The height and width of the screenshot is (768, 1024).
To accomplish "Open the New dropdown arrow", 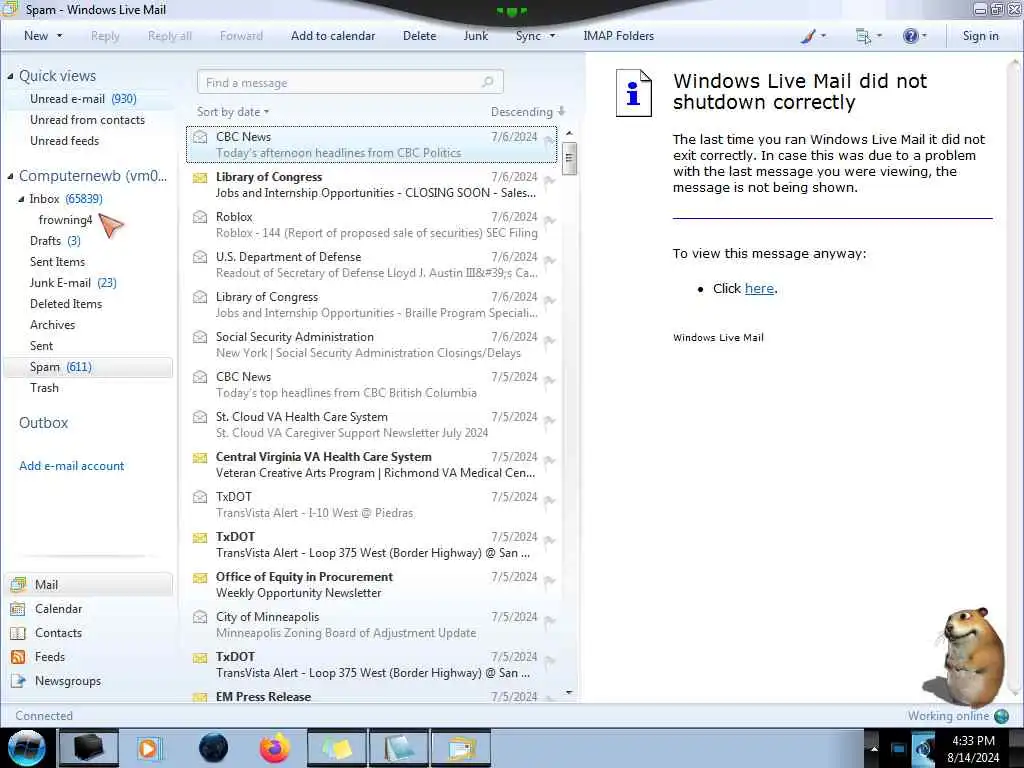I will point(59,36).
